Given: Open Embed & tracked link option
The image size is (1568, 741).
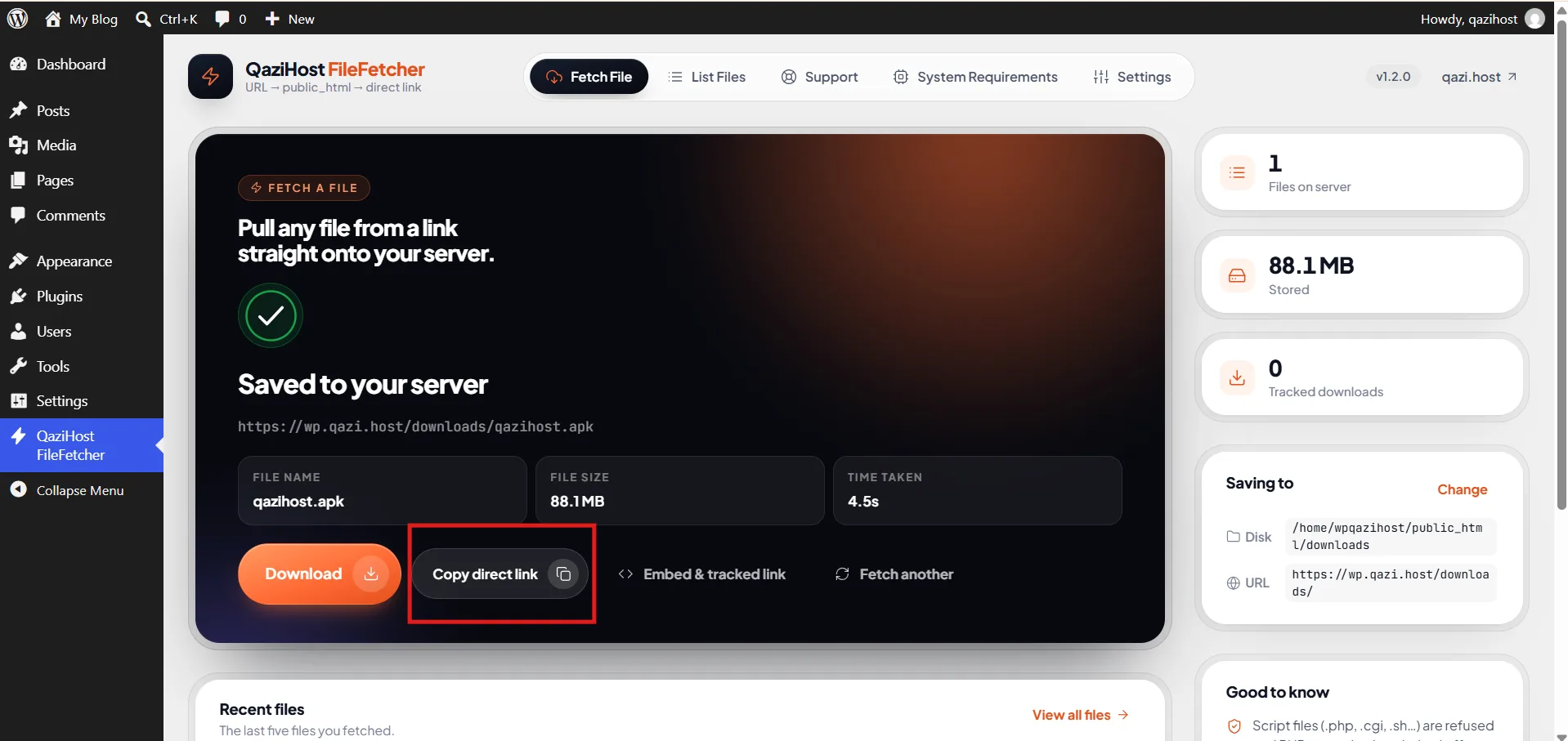Looking at the screenshot, I should click(702, 574).
